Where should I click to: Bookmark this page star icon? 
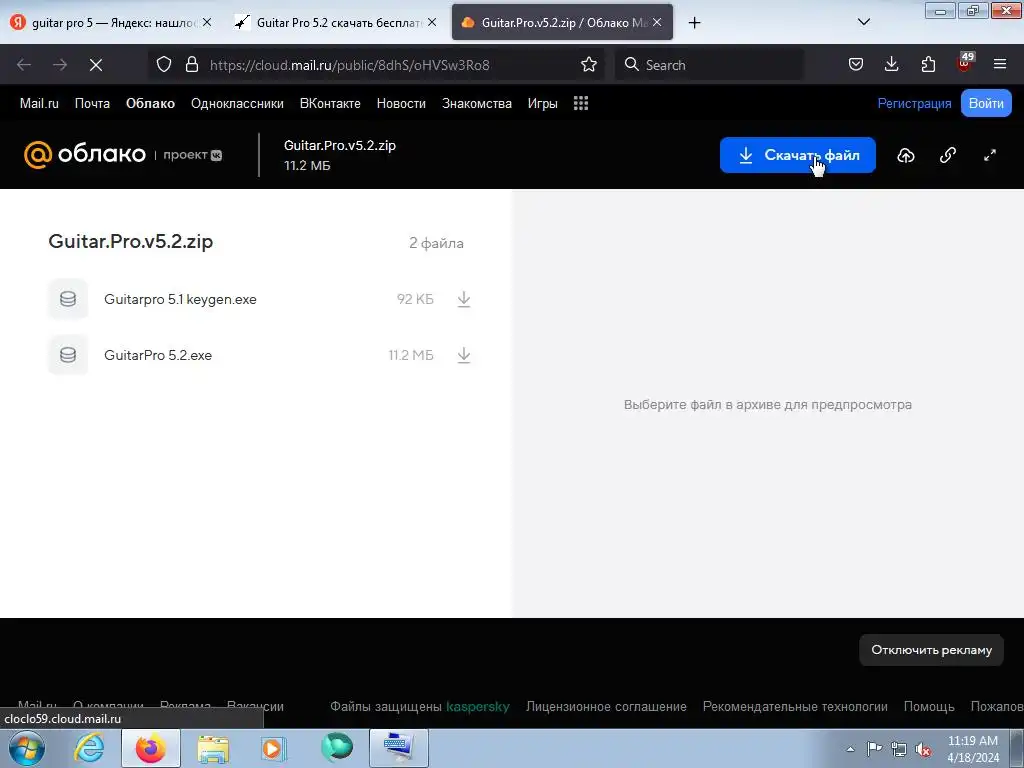[588, 64]
